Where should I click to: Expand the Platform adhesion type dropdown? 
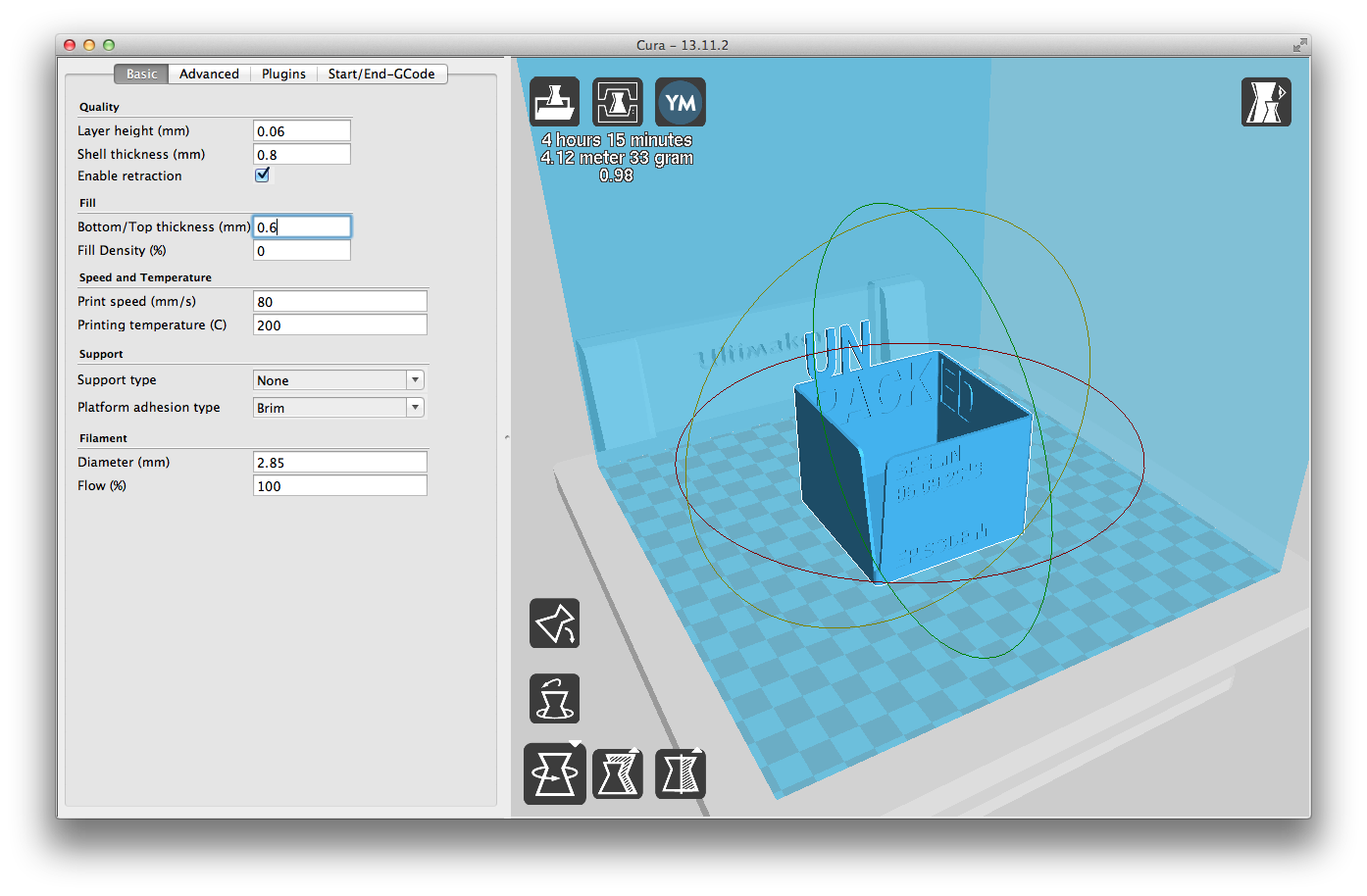coord(339,408)
